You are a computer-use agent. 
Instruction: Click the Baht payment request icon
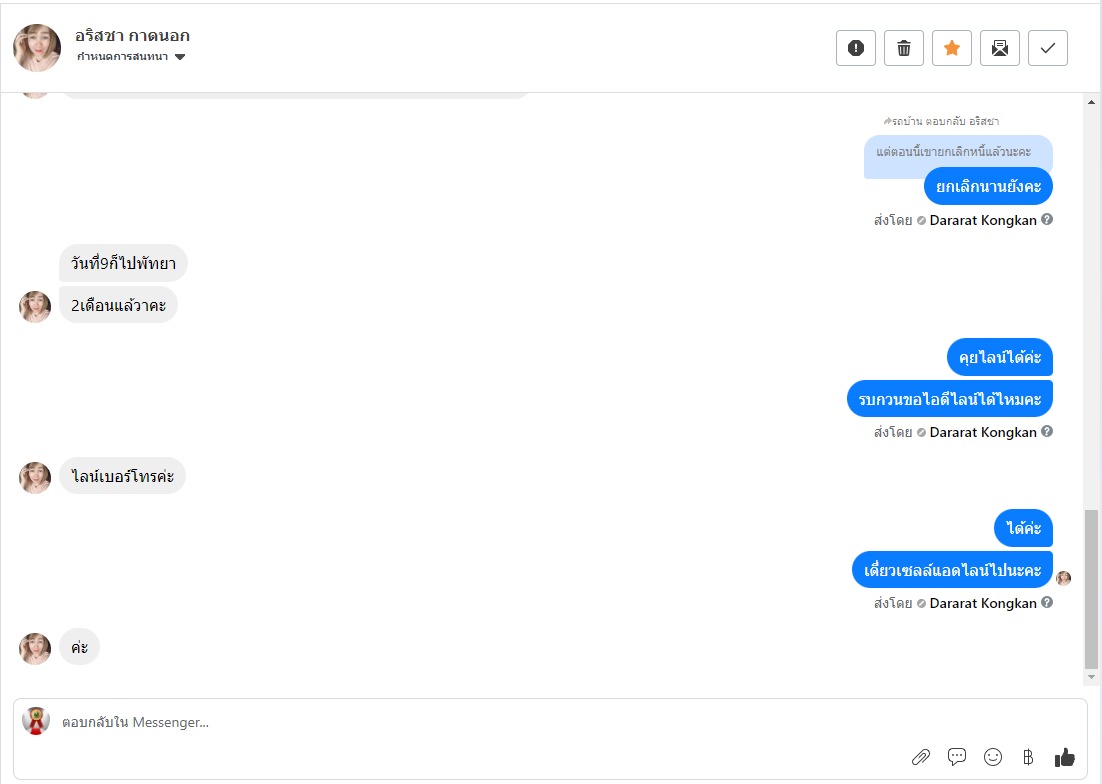[1028, 757]
